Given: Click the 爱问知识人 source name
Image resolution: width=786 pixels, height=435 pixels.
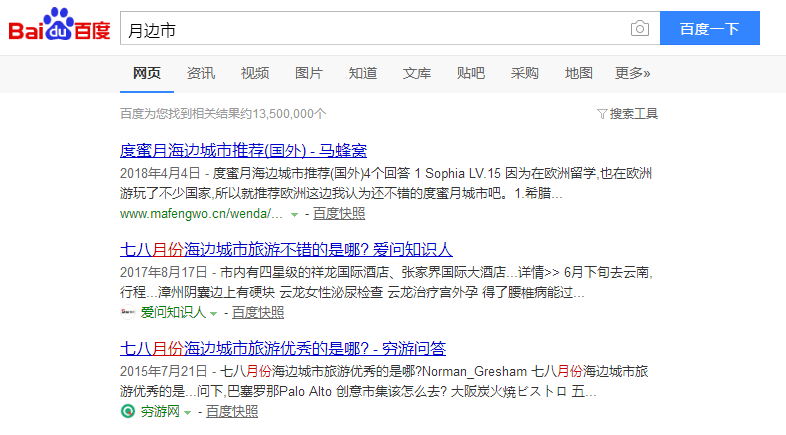Looking at the screenshot, I should coord(173,312).
